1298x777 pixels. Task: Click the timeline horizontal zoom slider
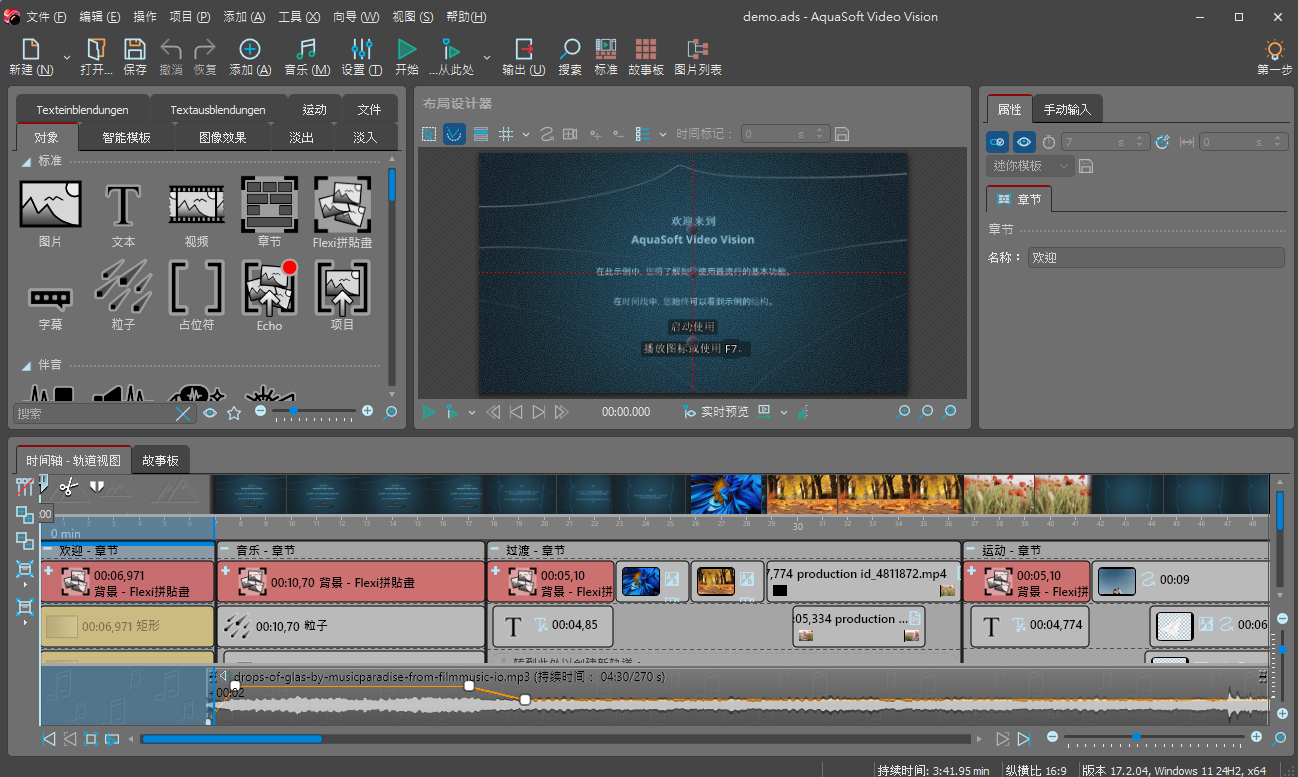[1155, 738]
